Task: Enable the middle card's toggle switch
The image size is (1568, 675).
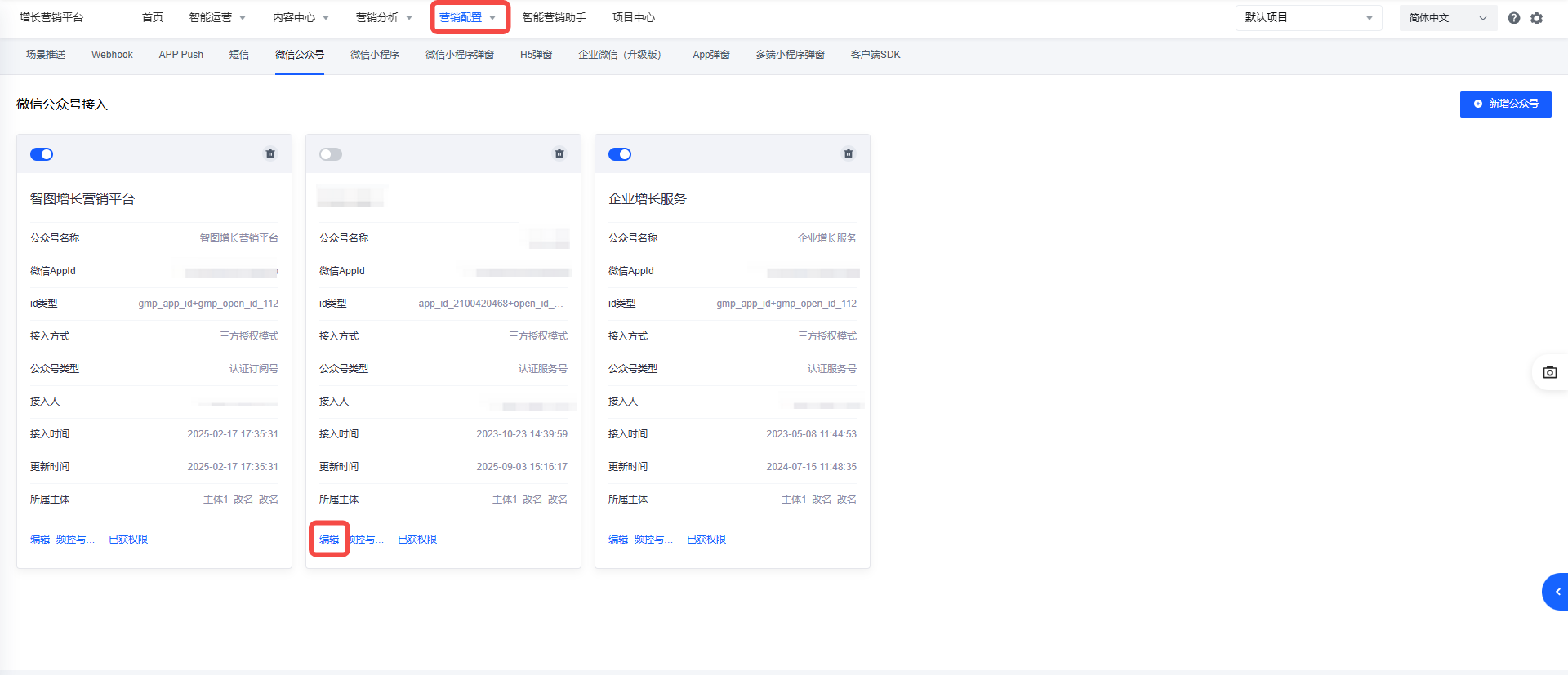Action: pyautogui.click(x=331, y=154)
